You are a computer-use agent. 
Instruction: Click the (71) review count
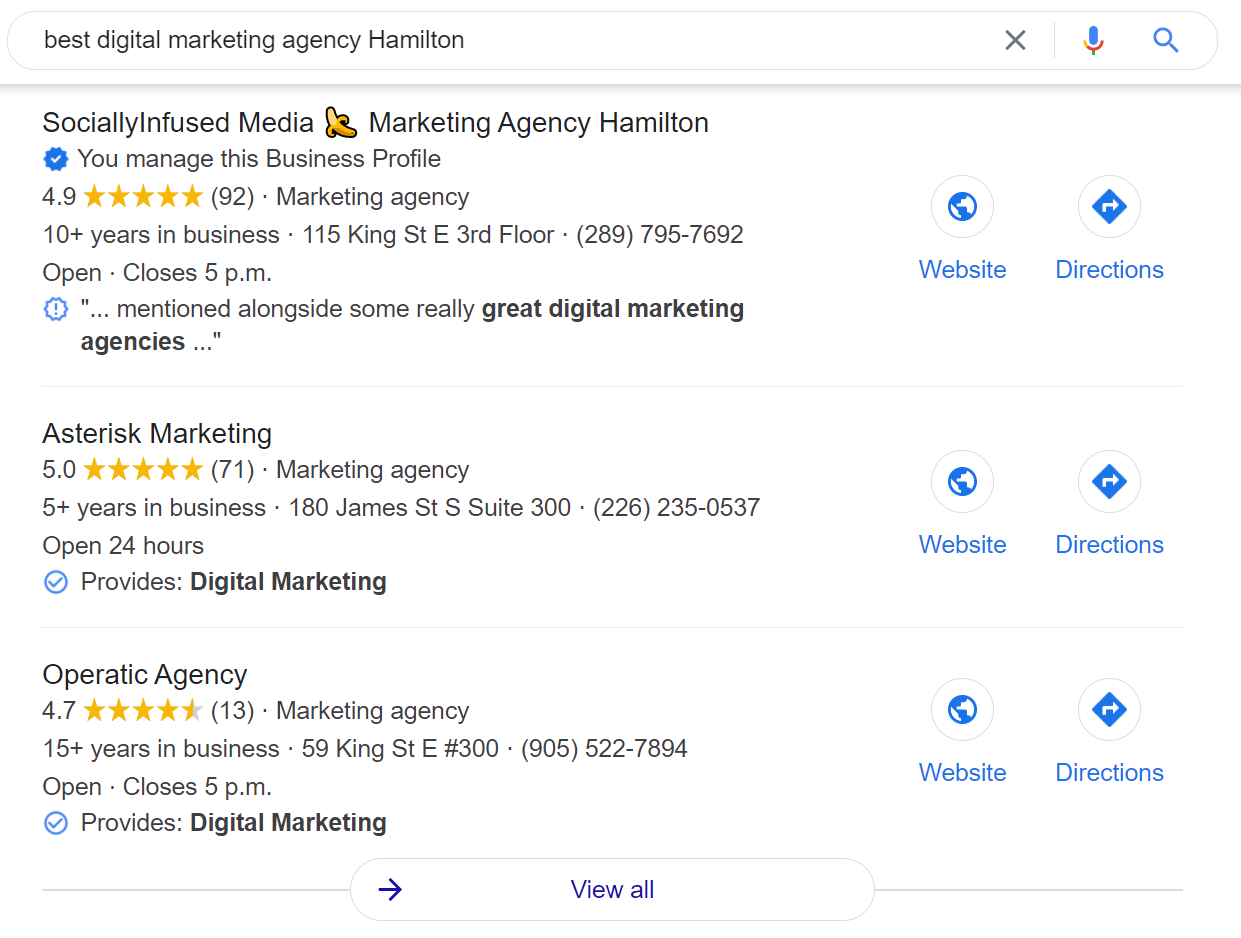coord(232,470)
